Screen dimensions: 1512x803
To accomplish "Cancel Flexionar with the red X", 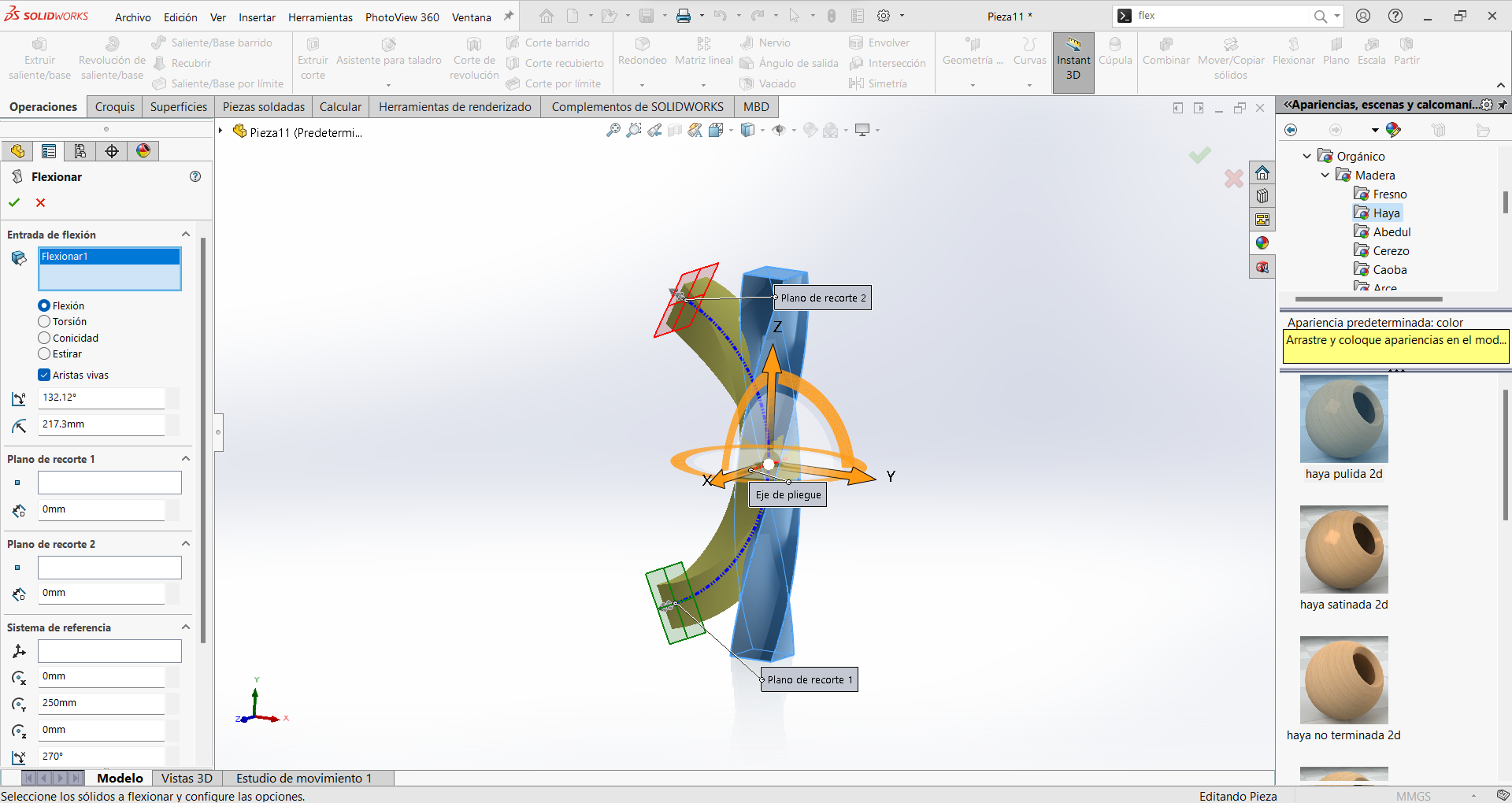I will (41, 203).
